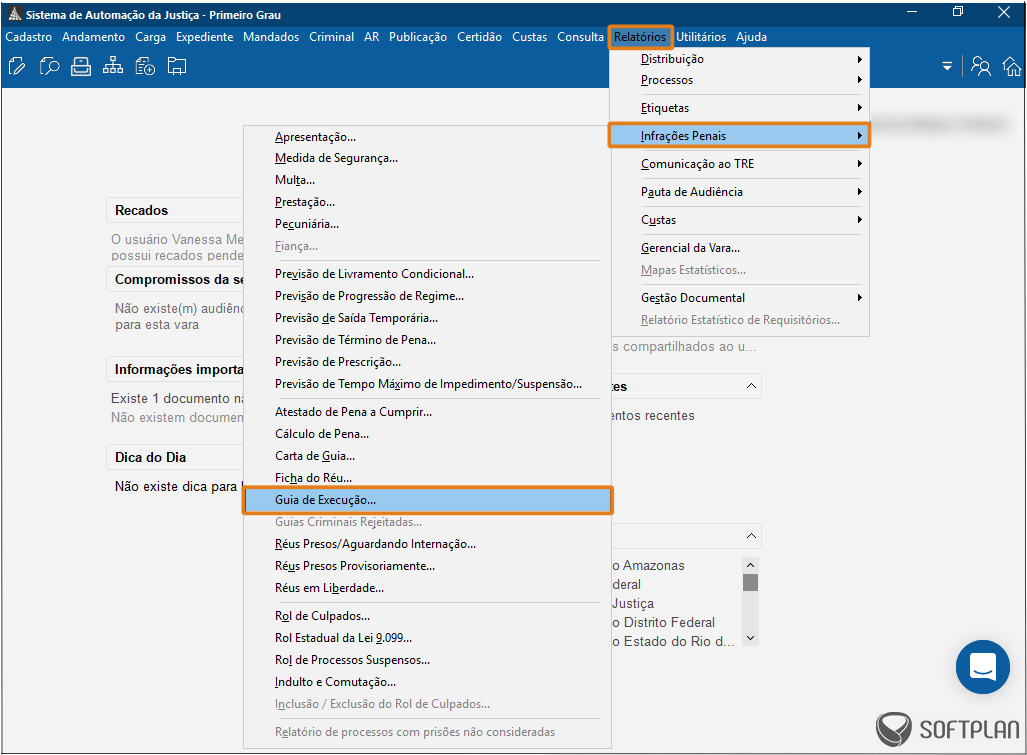Select Indulto e Comutação...
The height and width of the screenshot is (755, 1027).
point(427,682)
